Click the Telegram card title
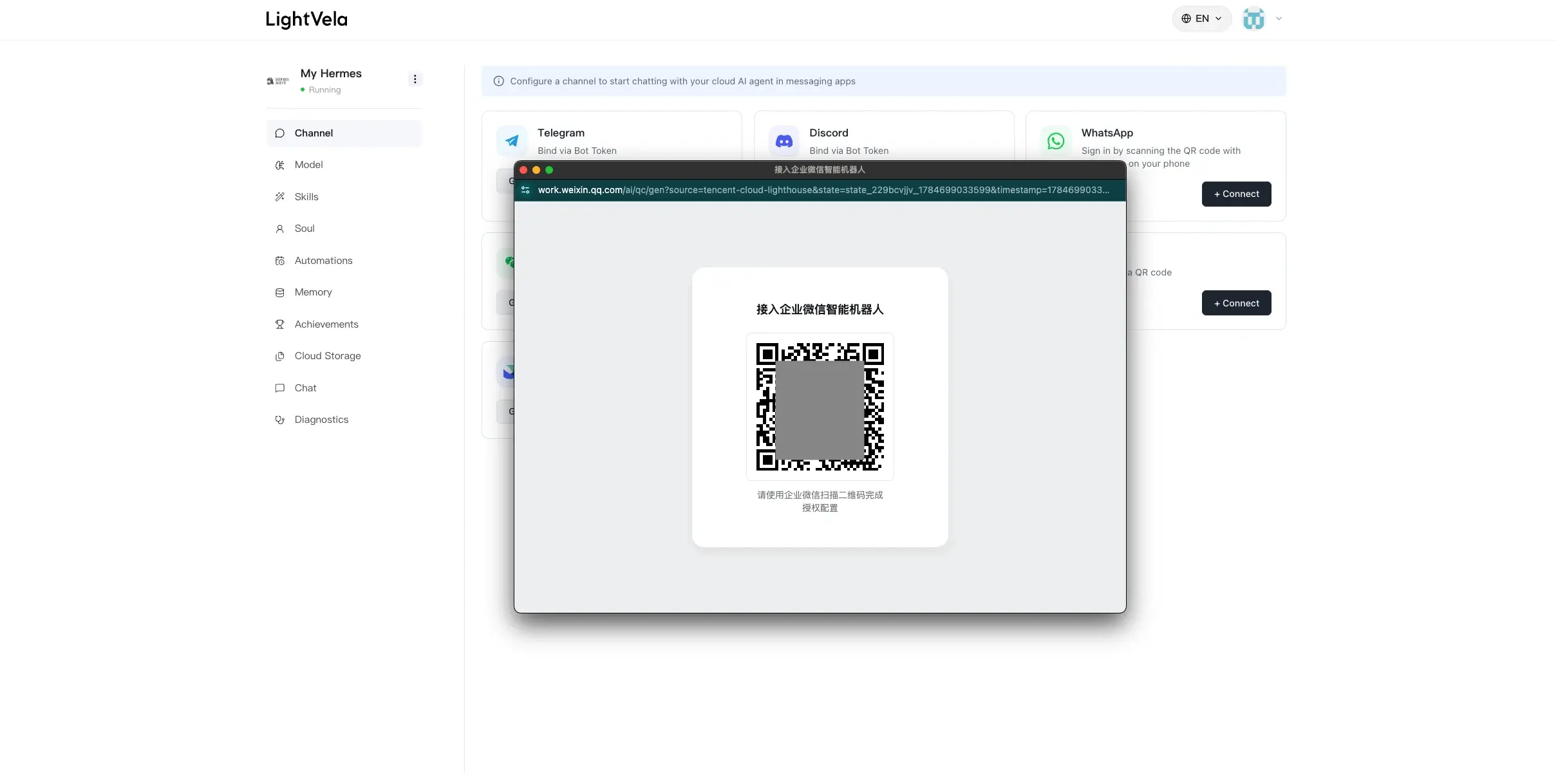Viewport: 1558px width, 784px height. 561,133
